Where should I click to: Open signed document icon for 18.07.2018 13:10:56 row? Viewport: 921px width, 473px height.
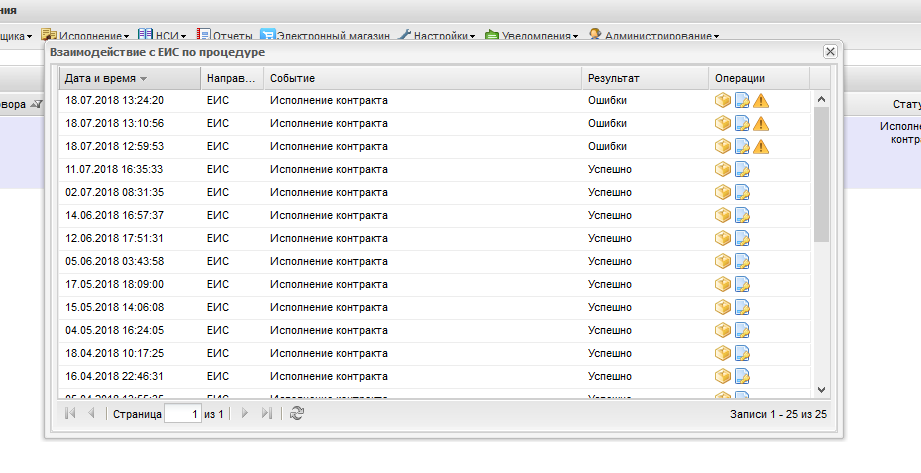(x=742, y=123)
